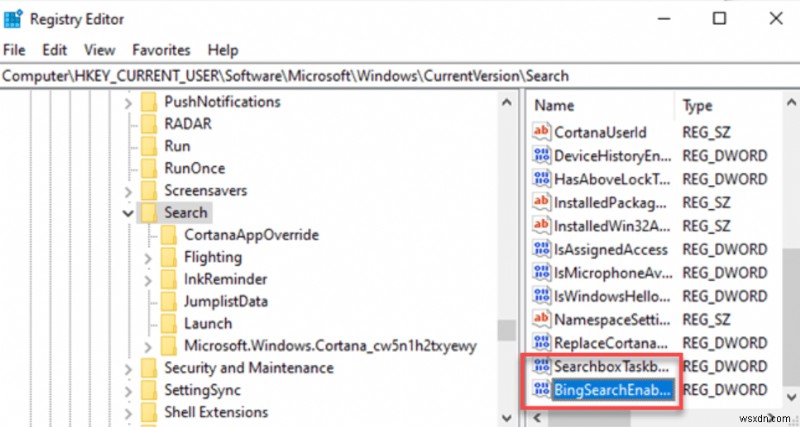Click into the registry path address bar

tap(400, 76)
